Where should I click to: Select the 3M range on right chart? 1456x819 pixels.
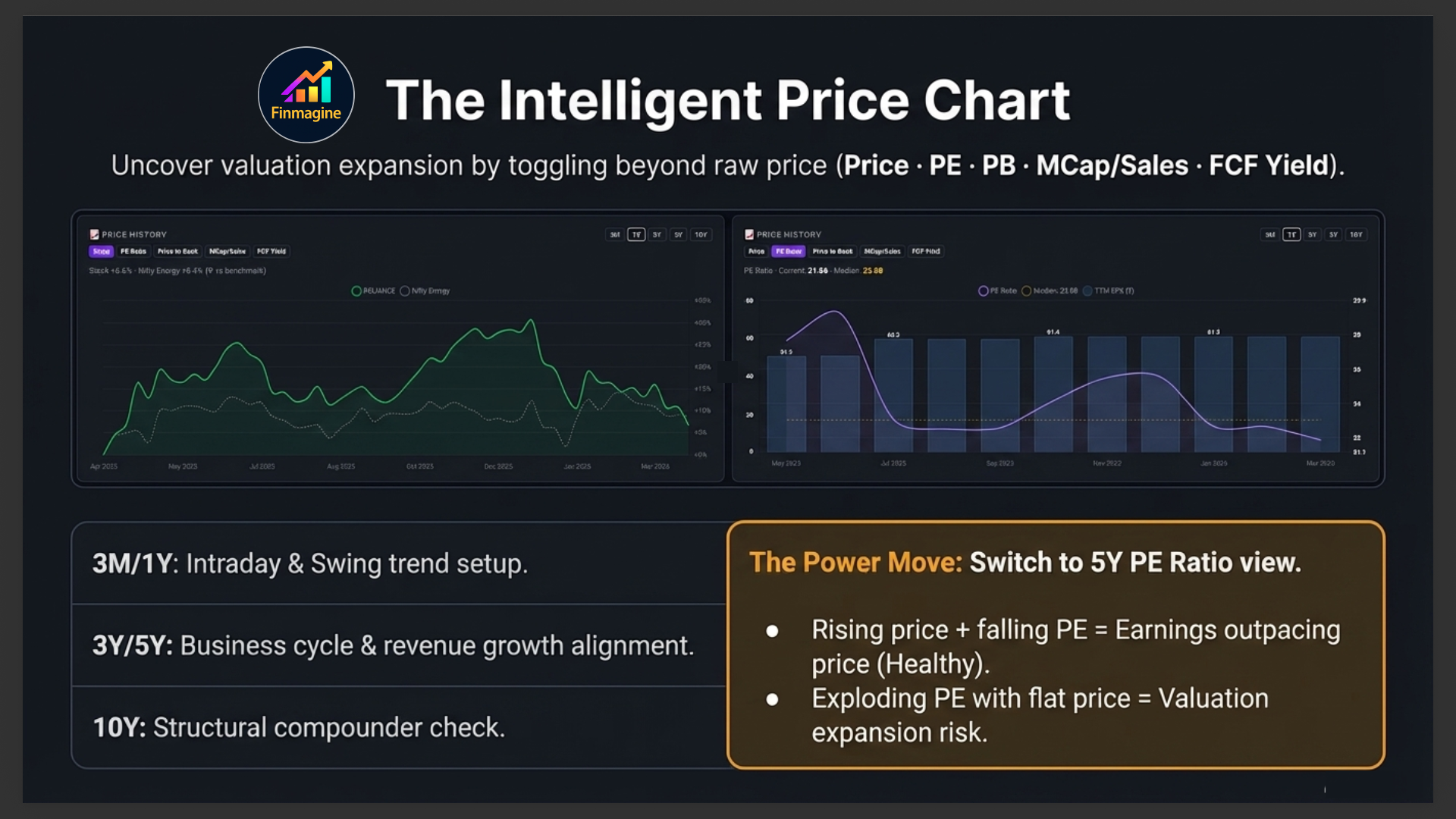click(x=1270, y=234)
